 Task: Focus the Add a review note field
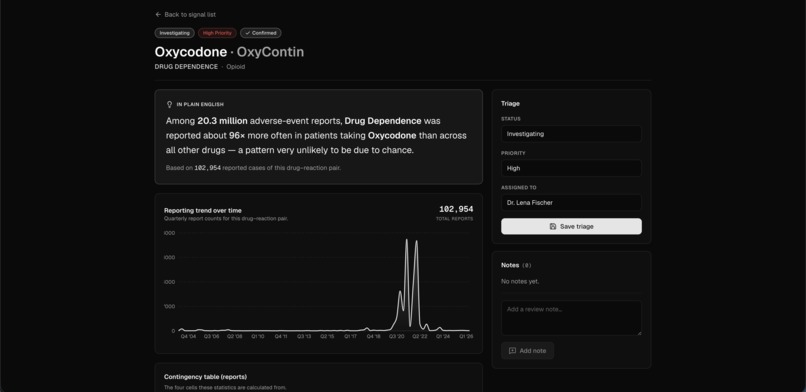pos(571,318)
